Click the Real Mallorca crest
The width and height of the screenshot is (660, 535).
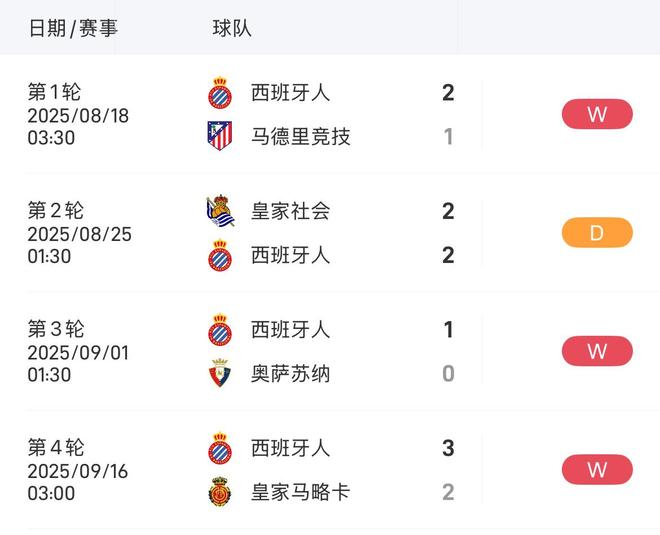219,492
